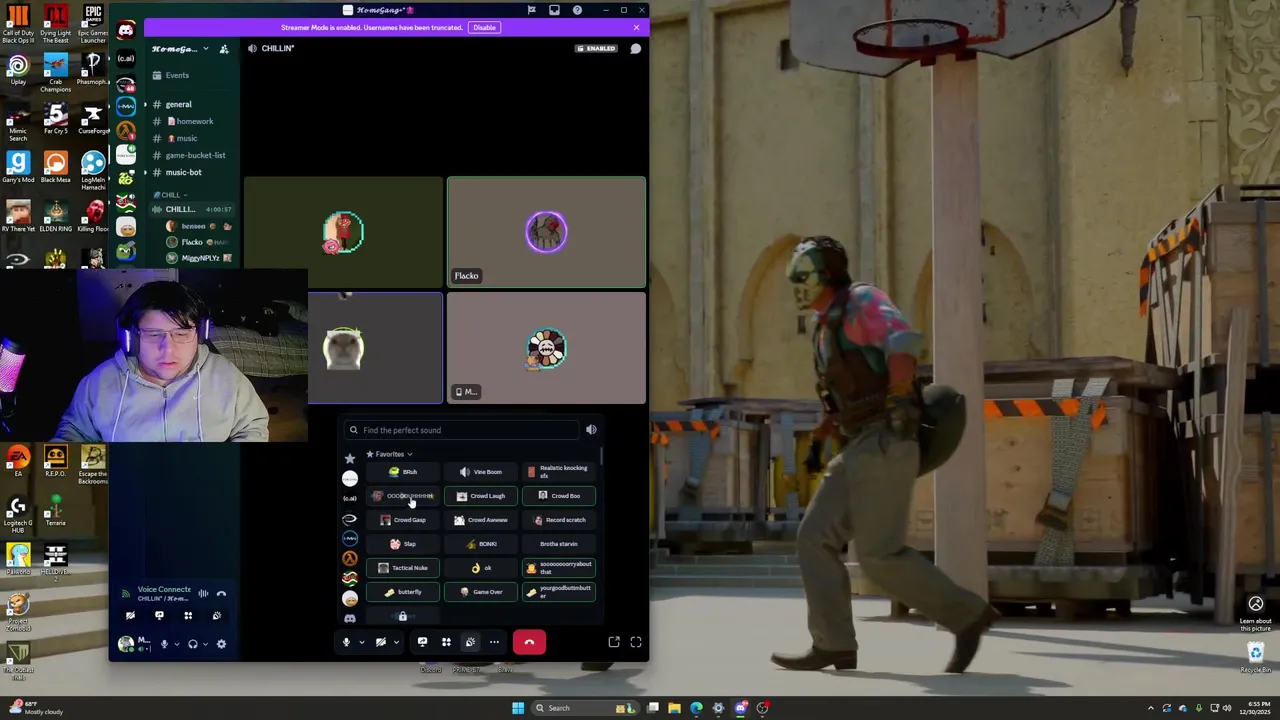Click Windows taskbar Search box

coord(583,708)
